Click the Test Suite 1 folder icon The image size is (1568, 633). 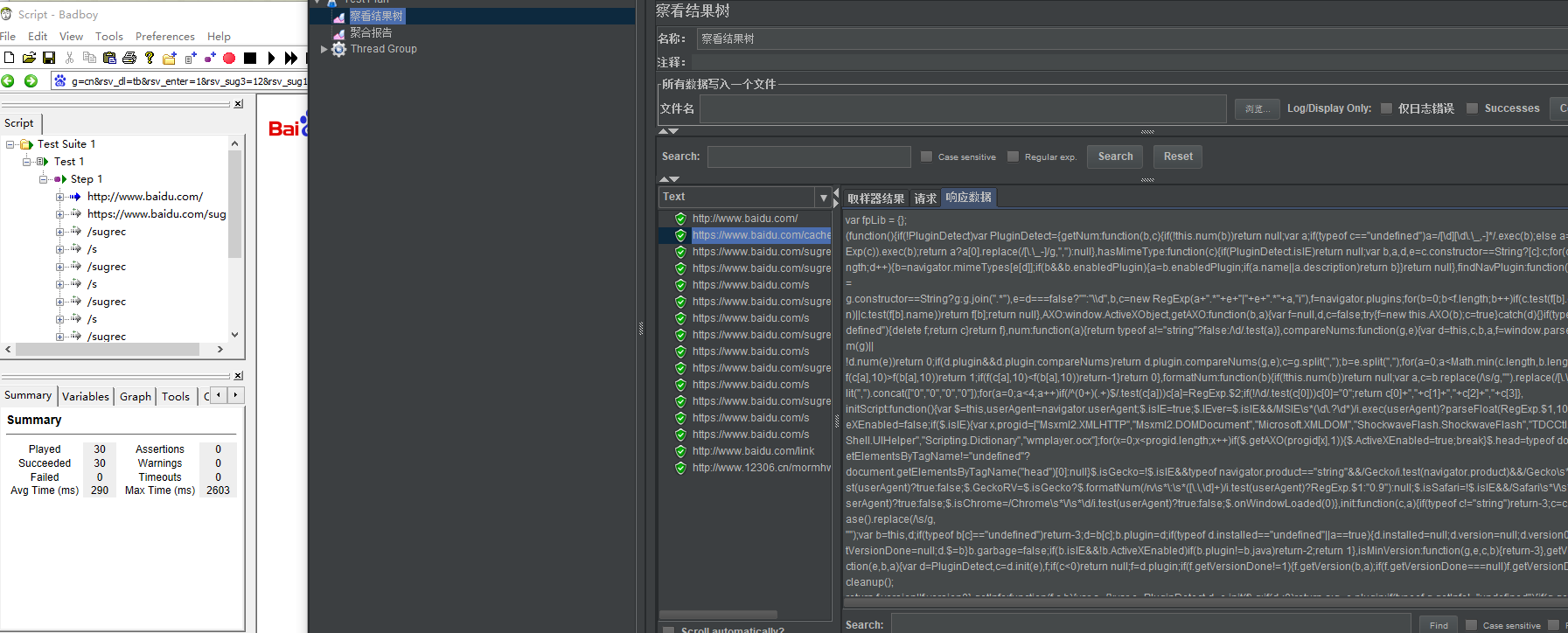(26, 144)
